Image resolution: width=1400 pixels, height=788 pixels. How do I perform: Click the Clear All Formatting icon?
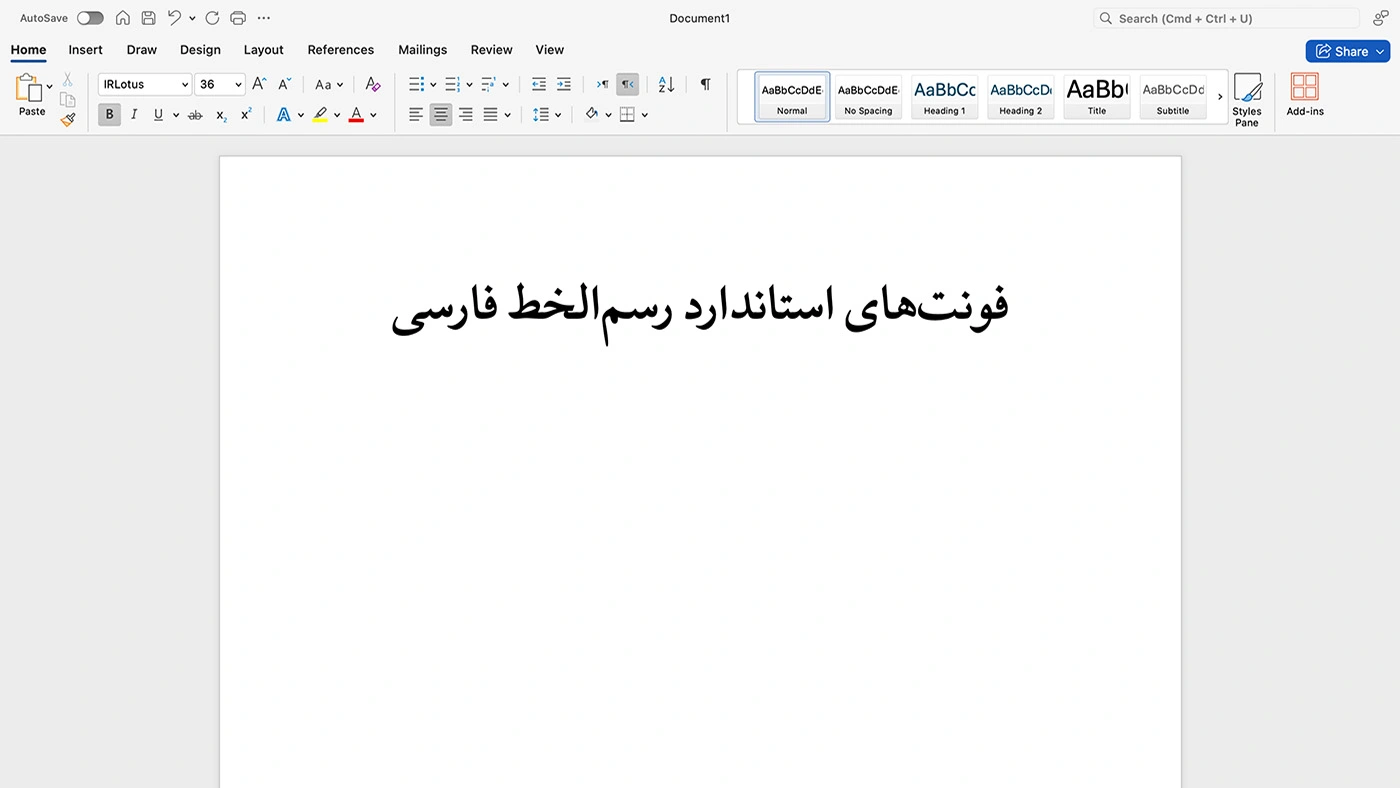tap(373, 85)
